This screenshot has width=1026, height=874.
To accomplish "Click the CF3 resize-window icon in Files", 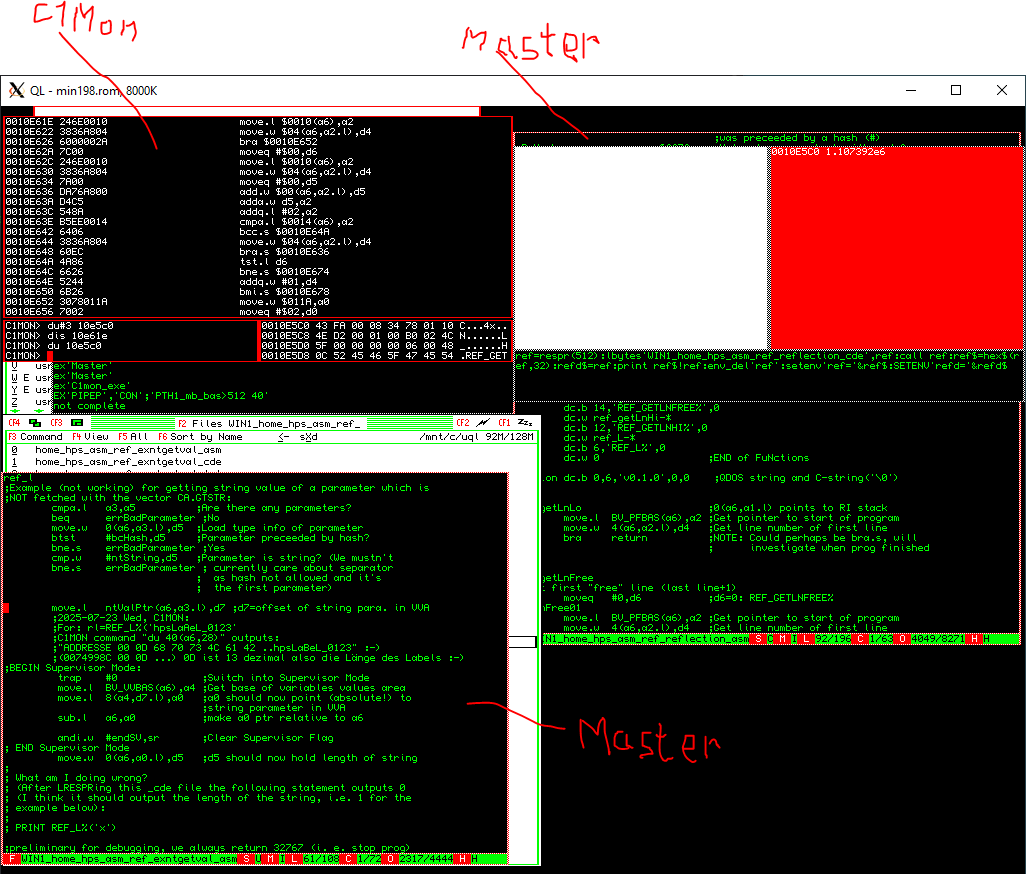I will coord(77,423).
